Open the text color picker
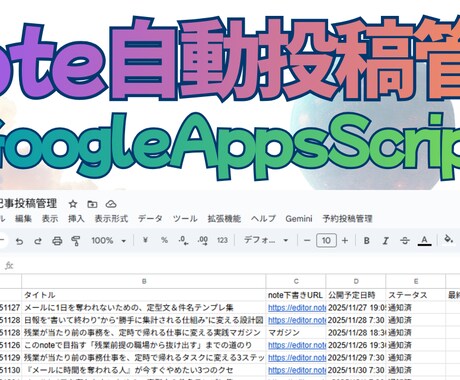The width and height of the screenshot is (460, 380). point(424,240)
